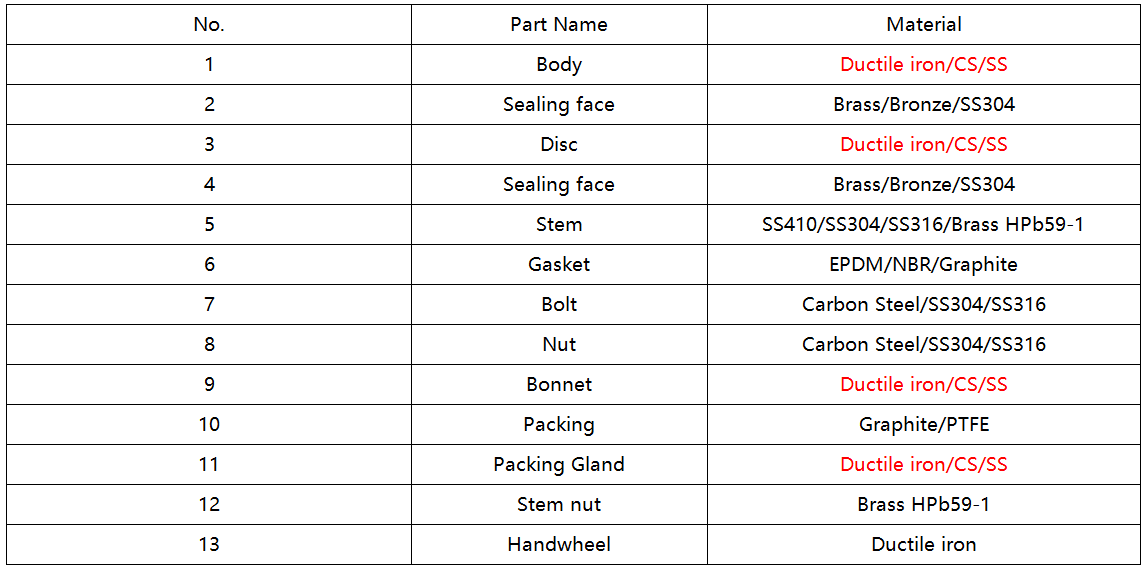1146x568 pixels.
Task: Select the Handwheel "Ductile iron" material cell
Action: pos(924,545)
